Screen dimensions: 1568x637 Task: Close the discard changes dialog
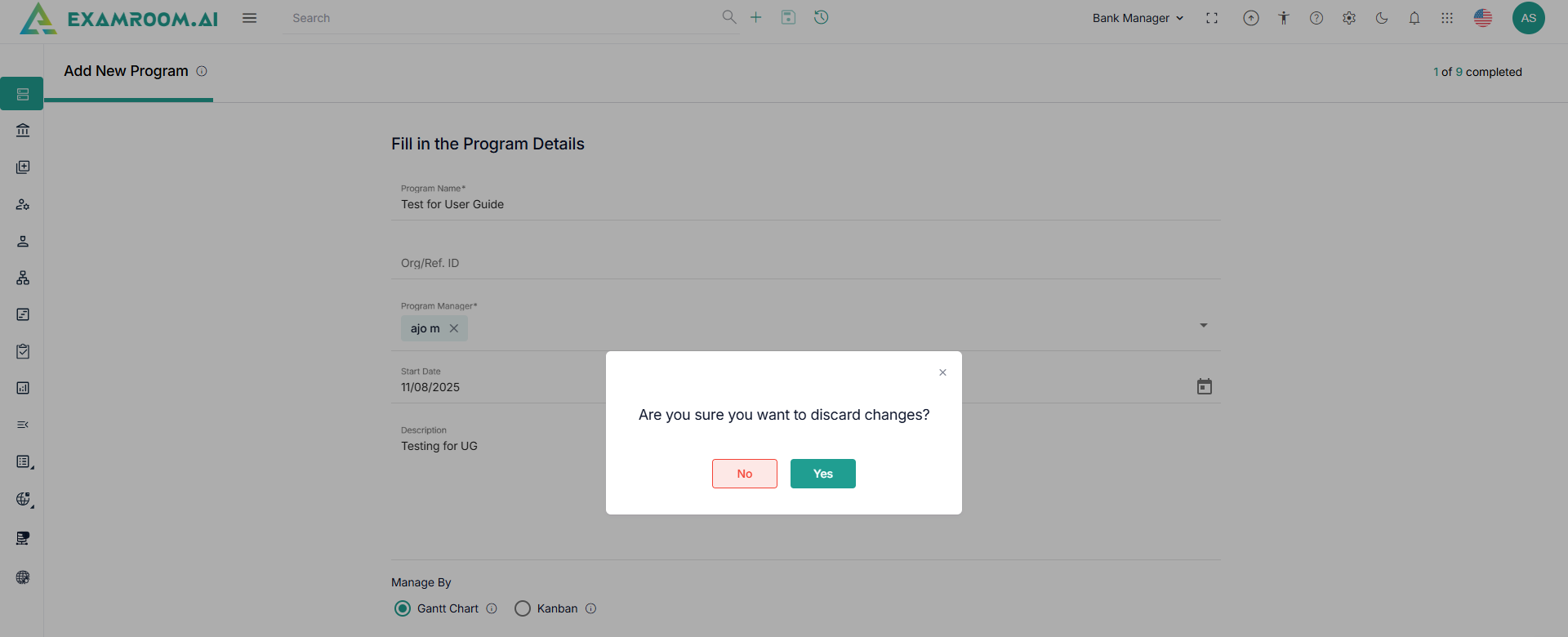point(942,372)
